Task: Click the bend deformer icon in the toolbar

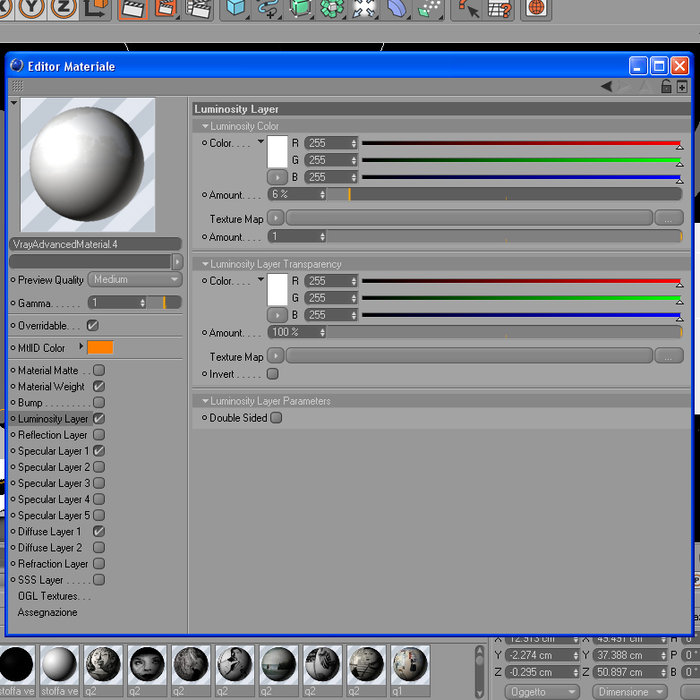Action: tap(396, 8)
